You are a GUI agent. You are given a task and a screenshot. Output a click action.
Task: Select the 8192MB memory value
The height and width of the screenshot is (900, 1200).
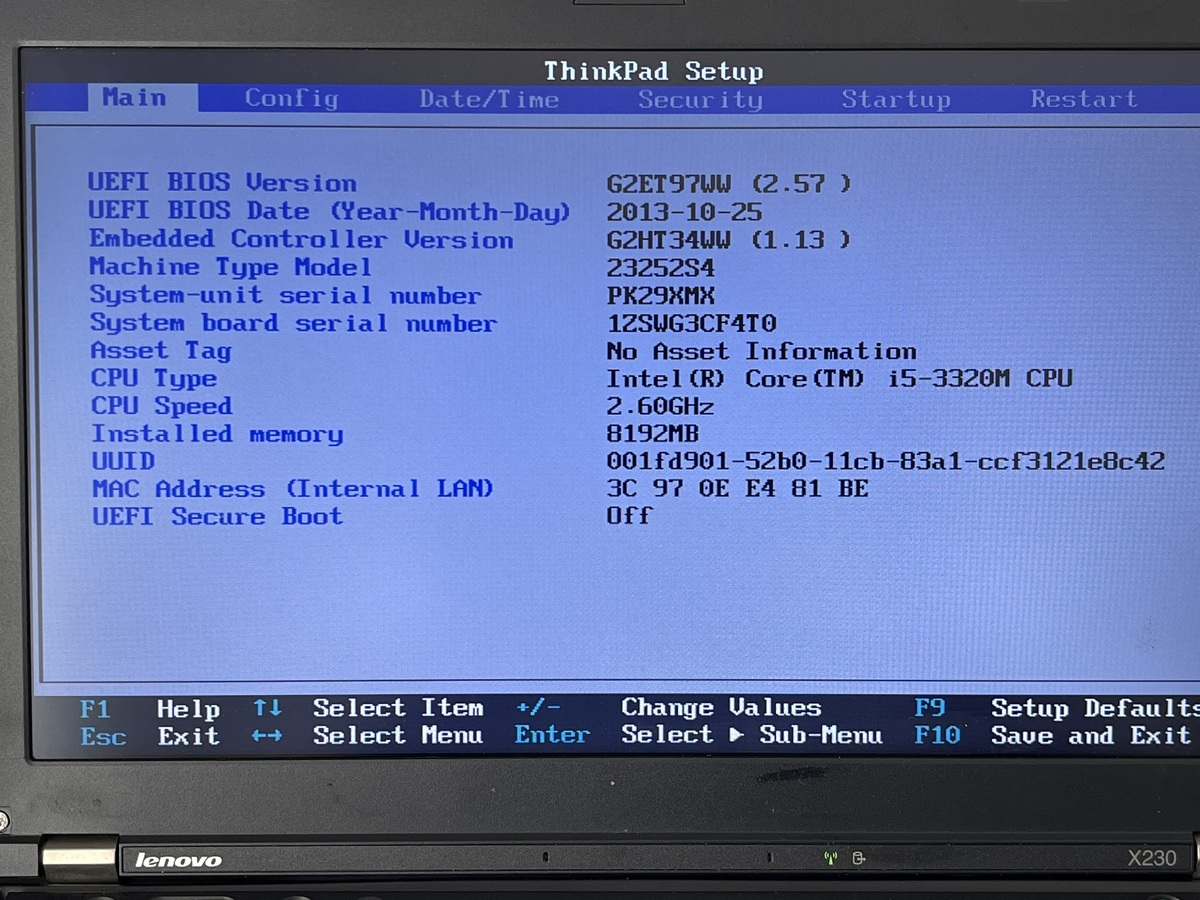tap(652, 434)
